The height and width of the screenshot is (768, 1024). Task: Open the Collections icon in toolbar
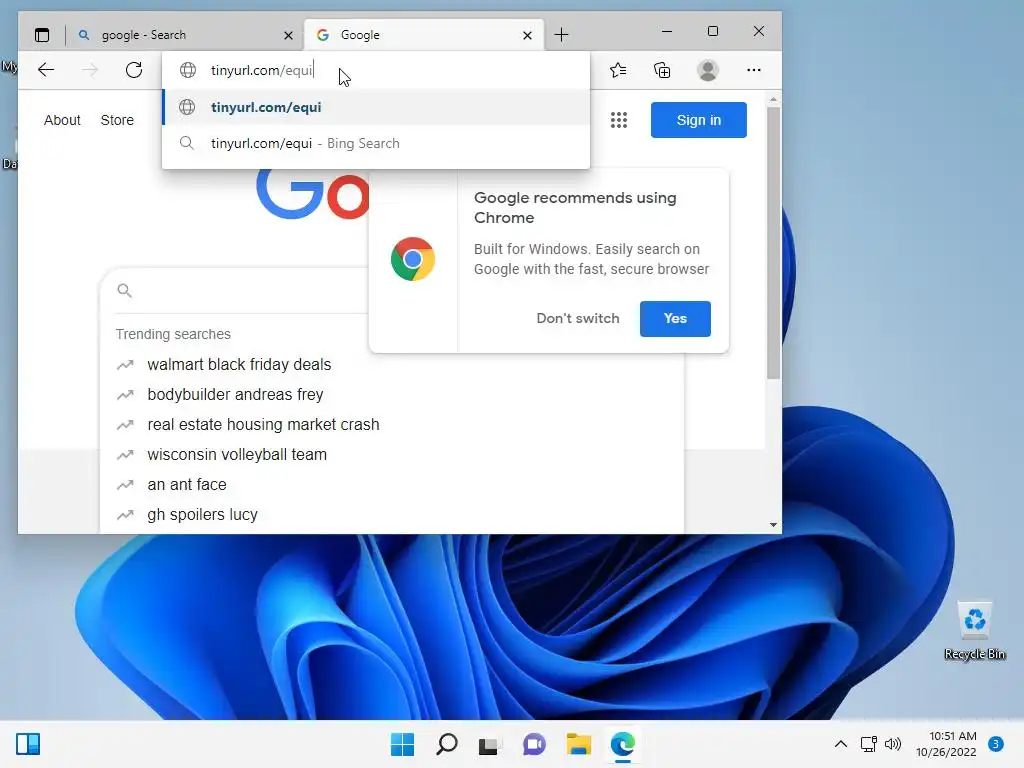click(x=662, y=70)
